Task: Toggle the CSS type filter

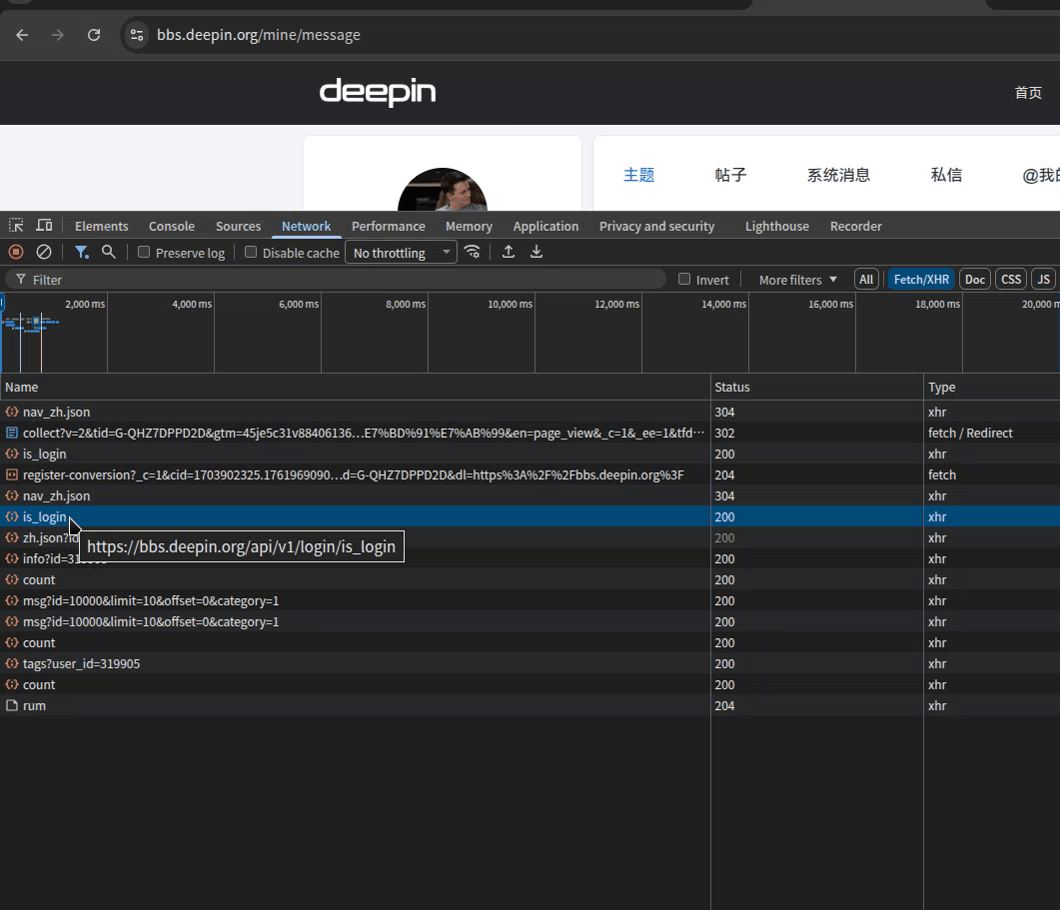Action: [x=1011, y=279]
